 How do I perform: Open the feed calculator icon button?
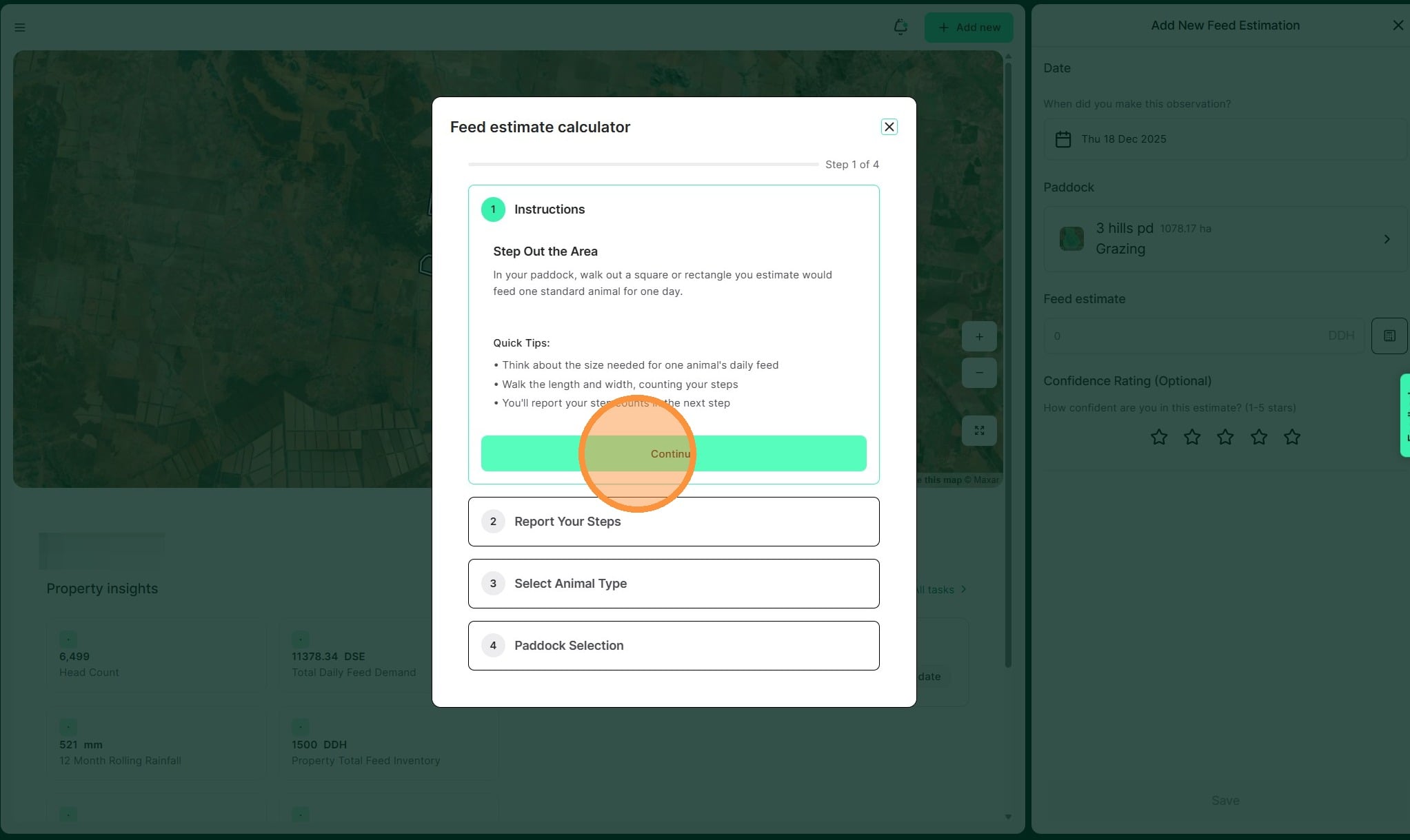click(x=1389, y=336)
